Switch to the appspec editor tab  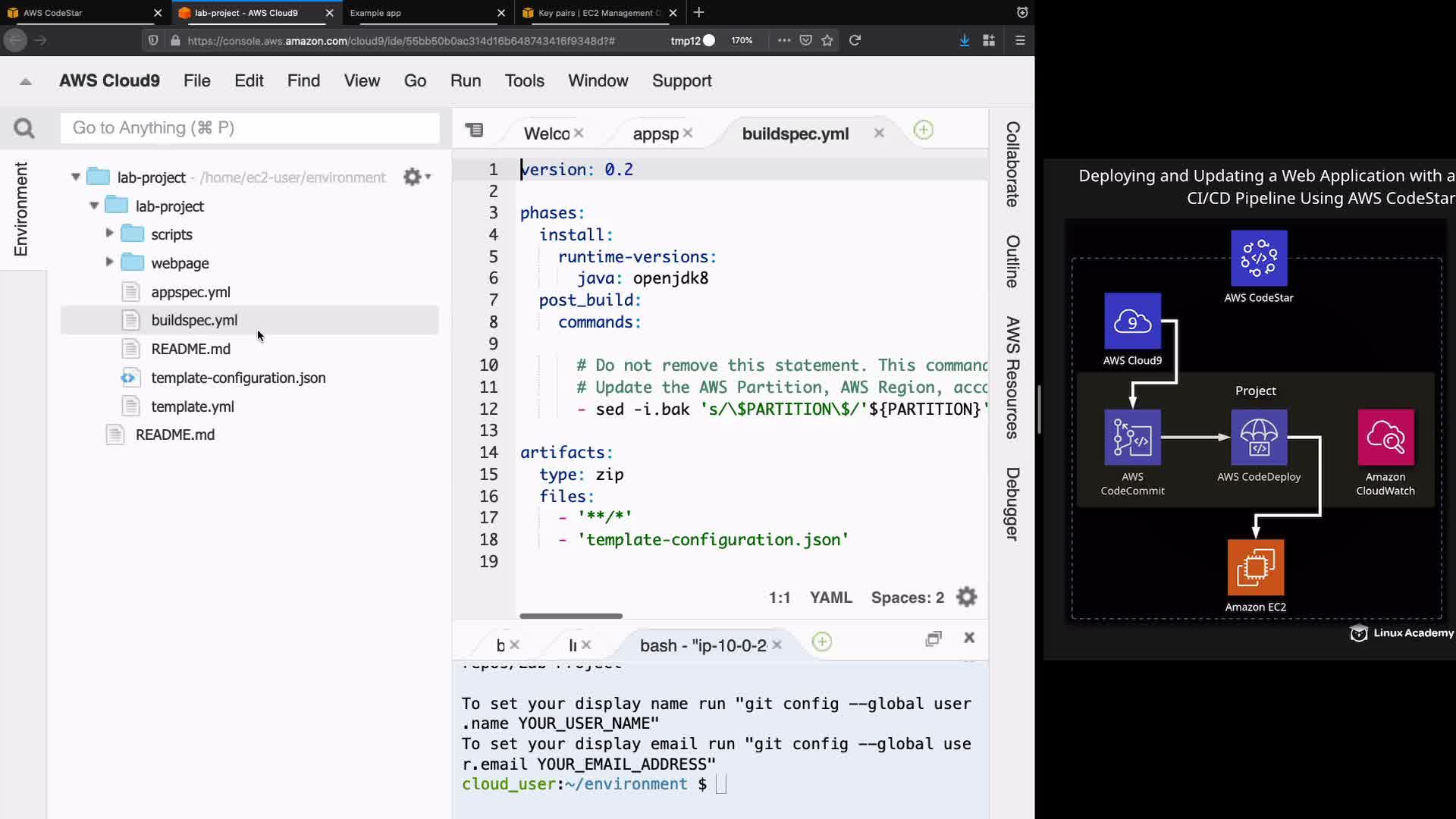tap(654, 133)
